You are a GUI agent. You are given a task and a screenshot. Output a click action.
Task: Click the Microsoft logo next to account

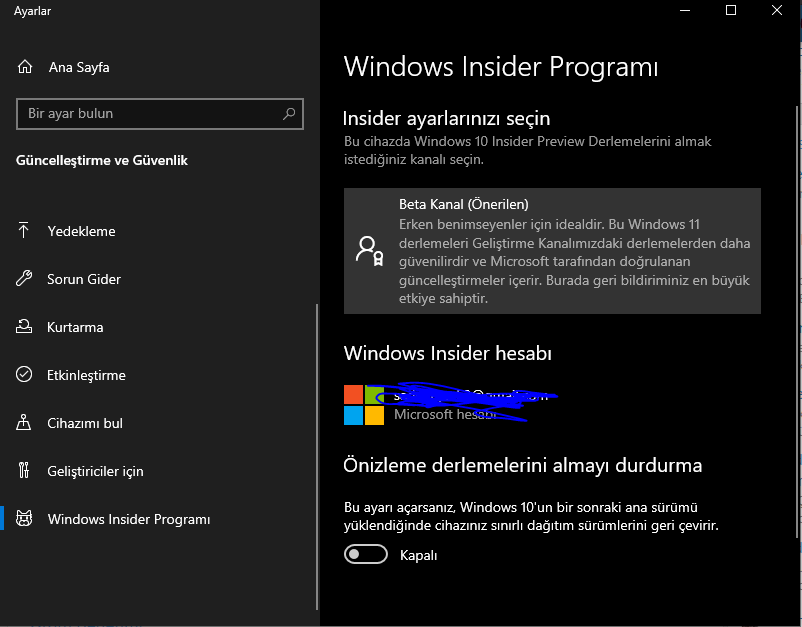pyautogui.click(x=364, y=405)
